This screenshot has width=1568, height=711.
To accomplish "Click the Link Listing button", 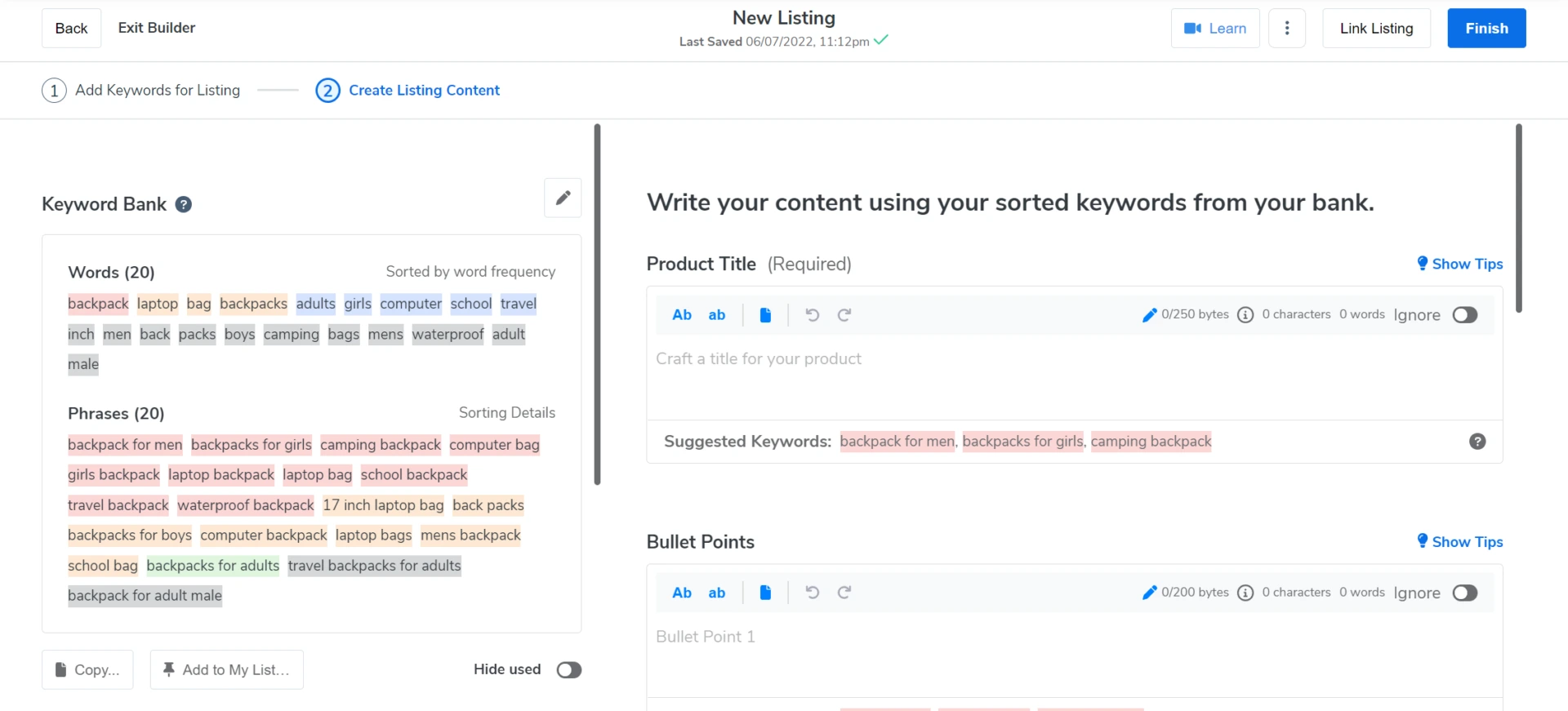I will tap(1375, 29).
